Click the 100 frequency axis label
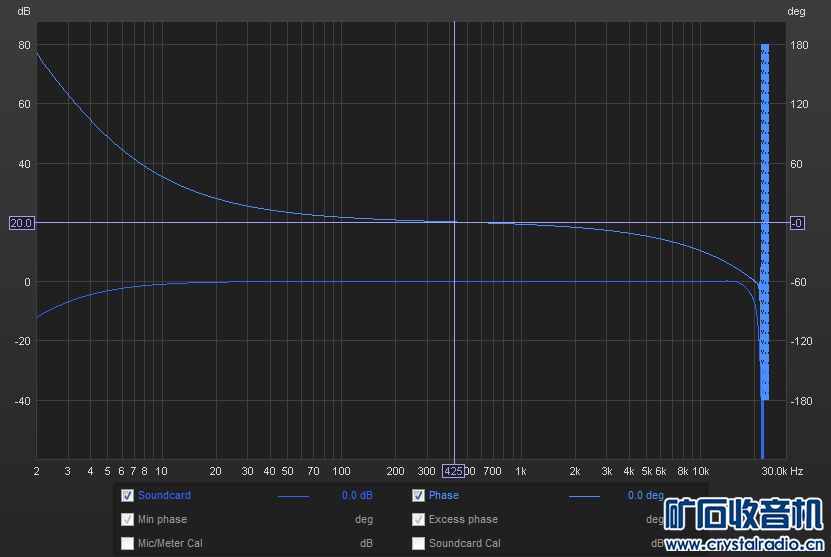The height and width of the screenshot is (557, 831). 341,471
